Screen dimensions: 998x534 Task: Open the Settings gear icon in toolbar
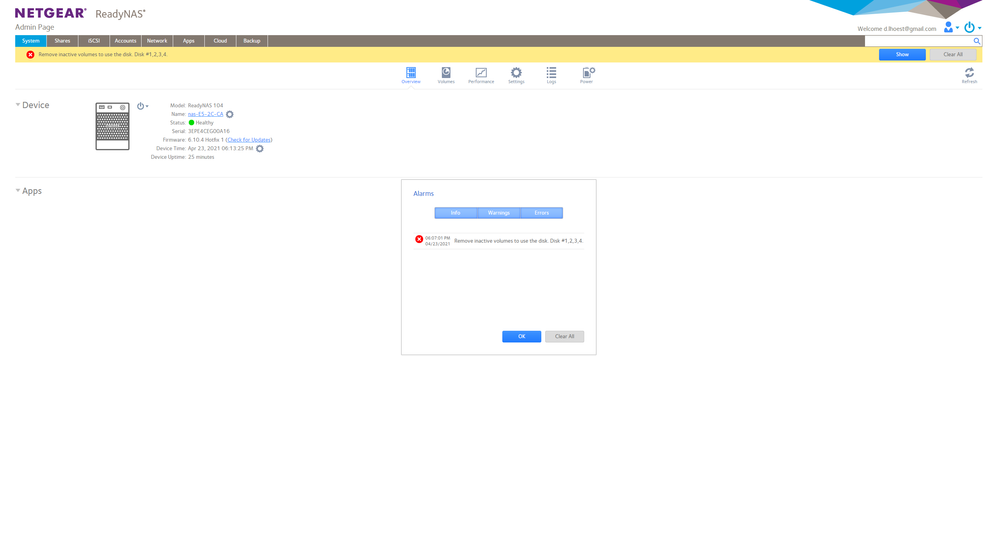point(516,75)
